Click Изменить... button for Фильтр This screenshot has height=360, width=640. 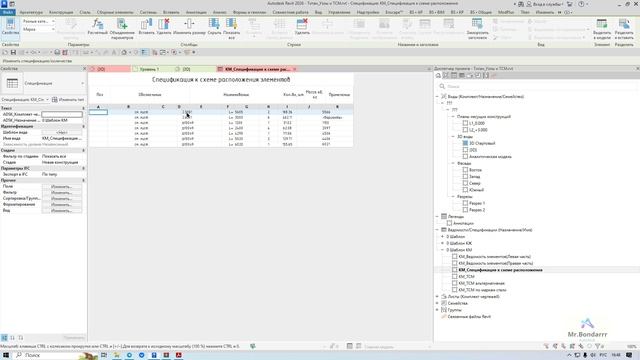point(62,193)
